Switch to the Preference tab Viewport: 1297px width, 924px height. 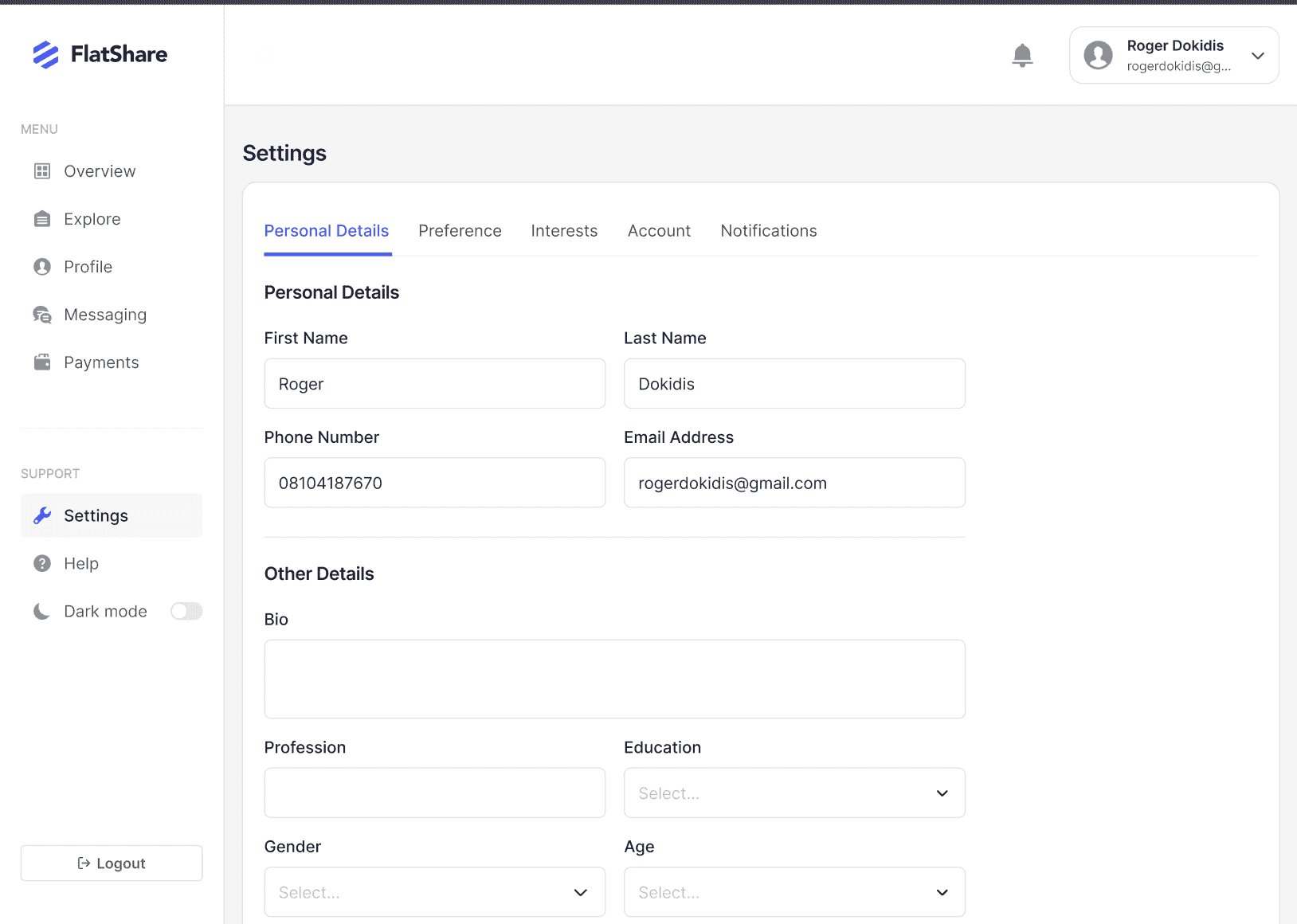[460, 231]
